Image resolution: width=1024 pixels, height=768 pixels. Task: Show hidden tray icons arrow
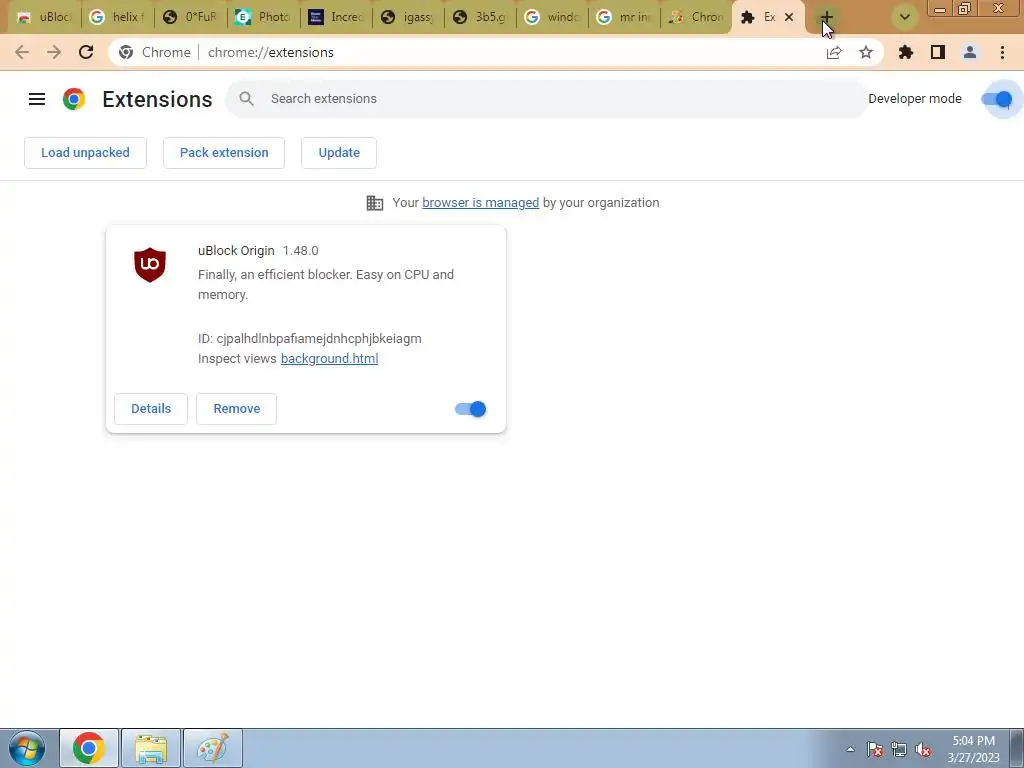coord(850,750)
